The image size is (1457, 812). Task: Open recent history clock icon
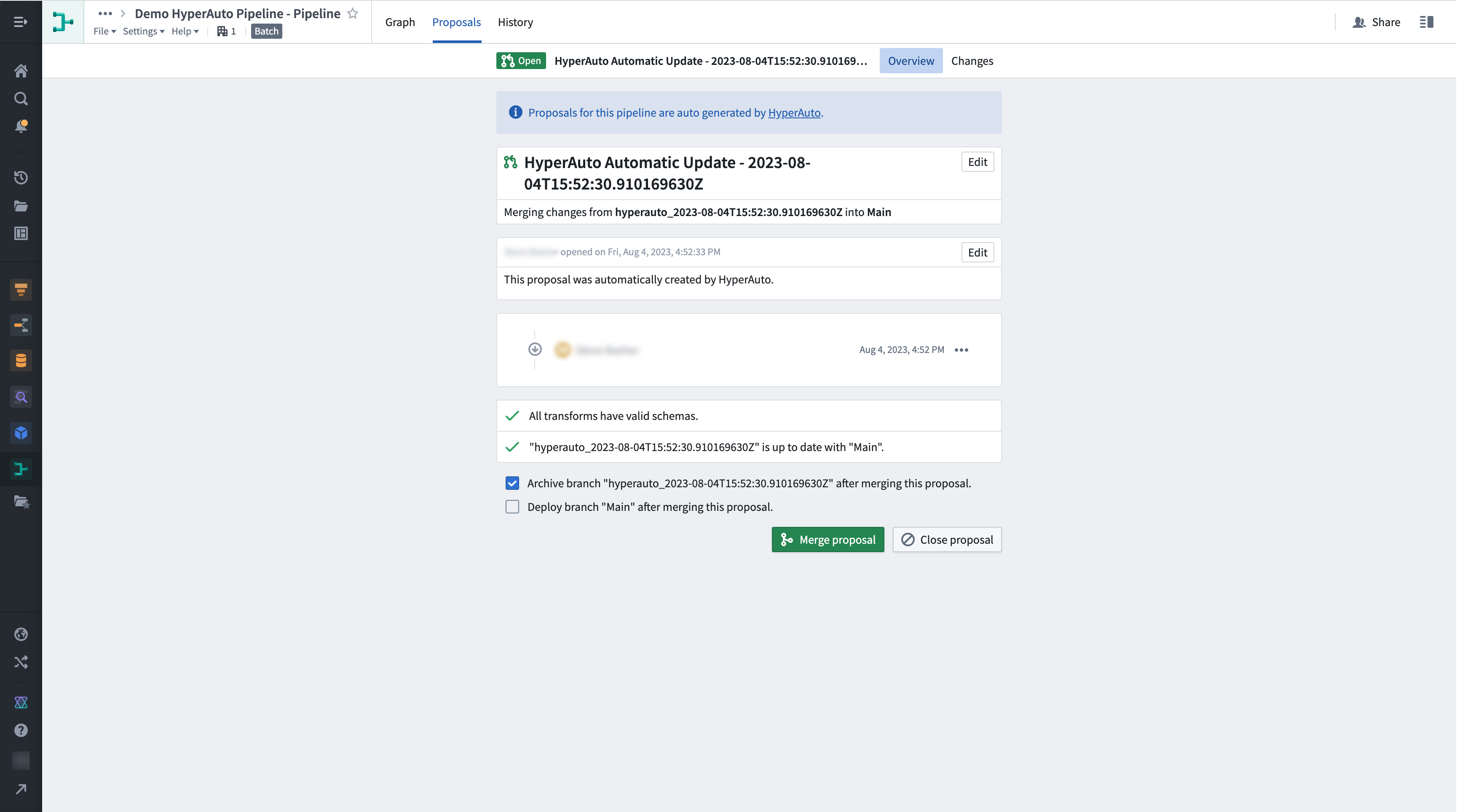21,178
